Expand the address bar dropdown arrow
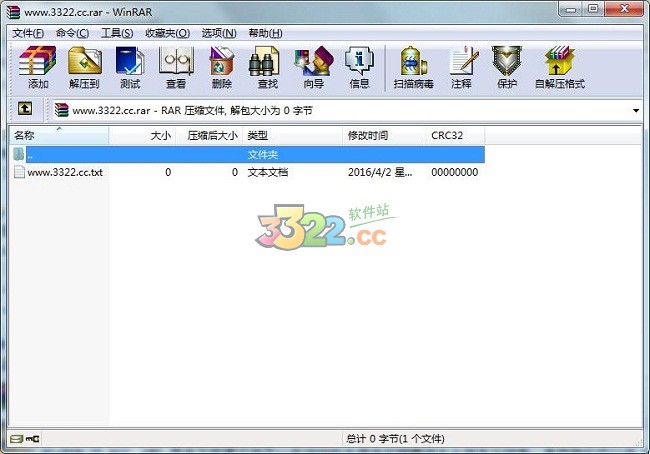Viewport: 650px width, 454px height. 636,110
